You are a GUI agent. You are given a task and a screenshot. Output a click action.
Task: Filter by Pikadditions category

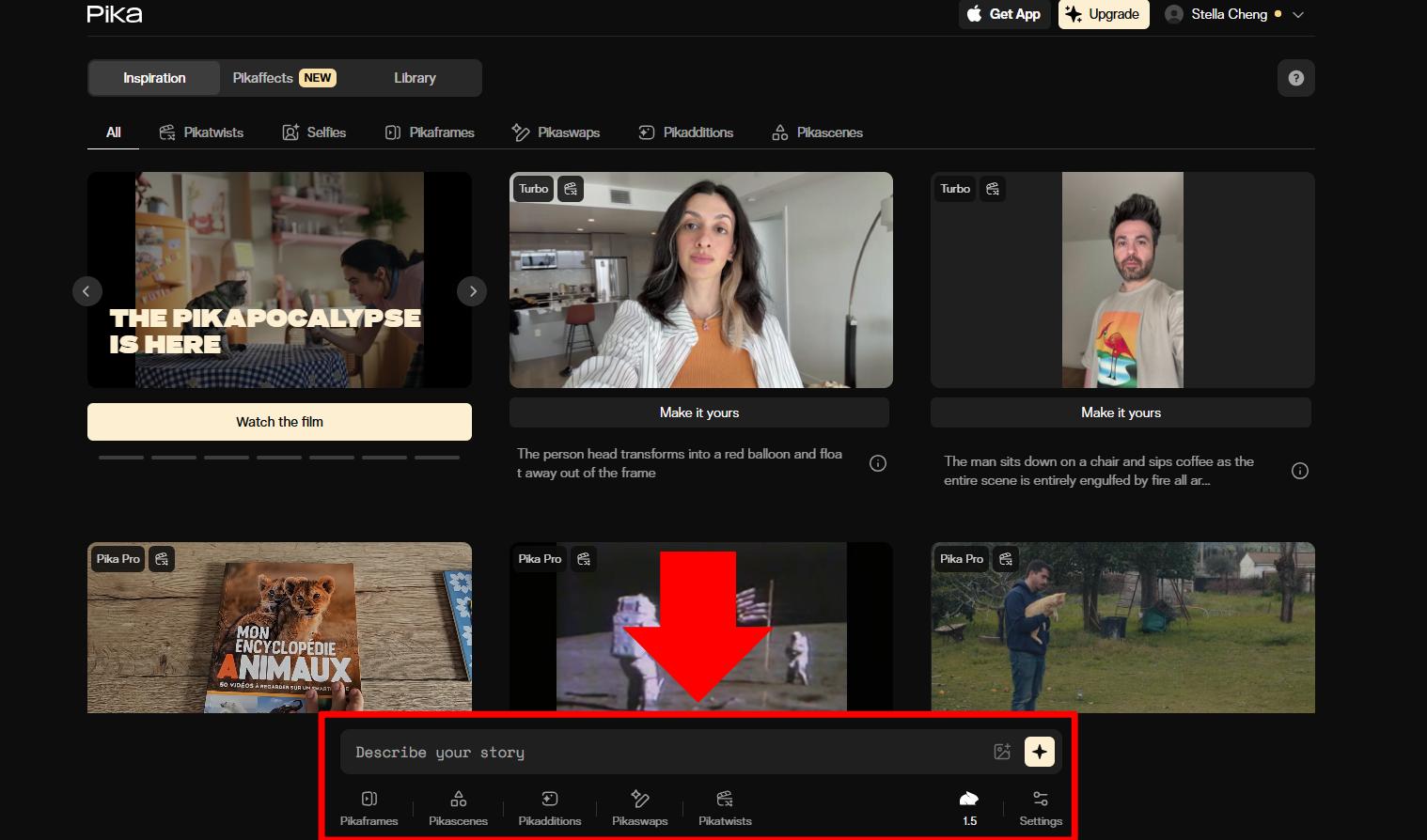tap(685, 132)
